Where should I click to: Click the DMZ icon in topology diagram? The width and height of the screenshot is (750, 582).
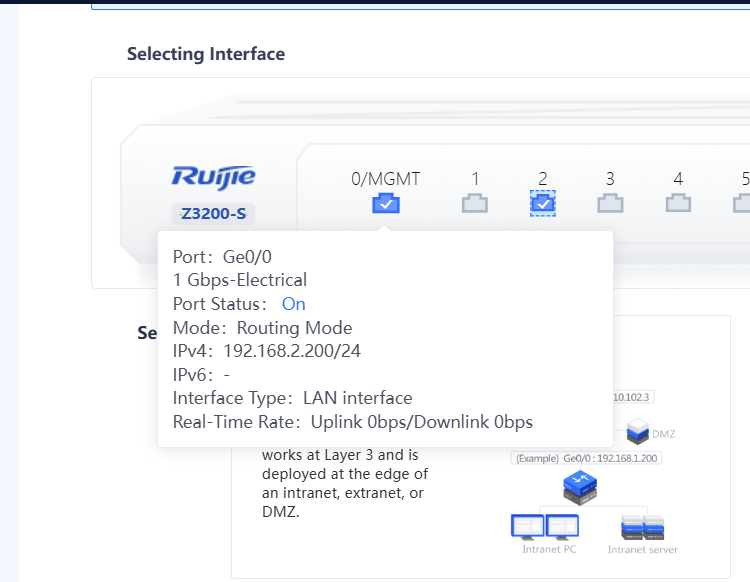638,431
